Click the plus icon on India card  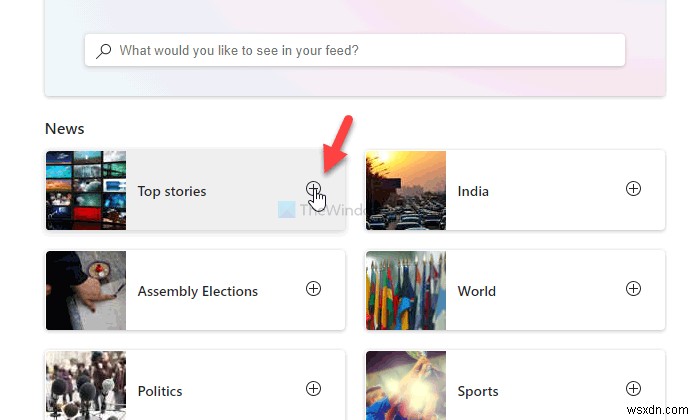pyautogui.click(x=633, y=189)
